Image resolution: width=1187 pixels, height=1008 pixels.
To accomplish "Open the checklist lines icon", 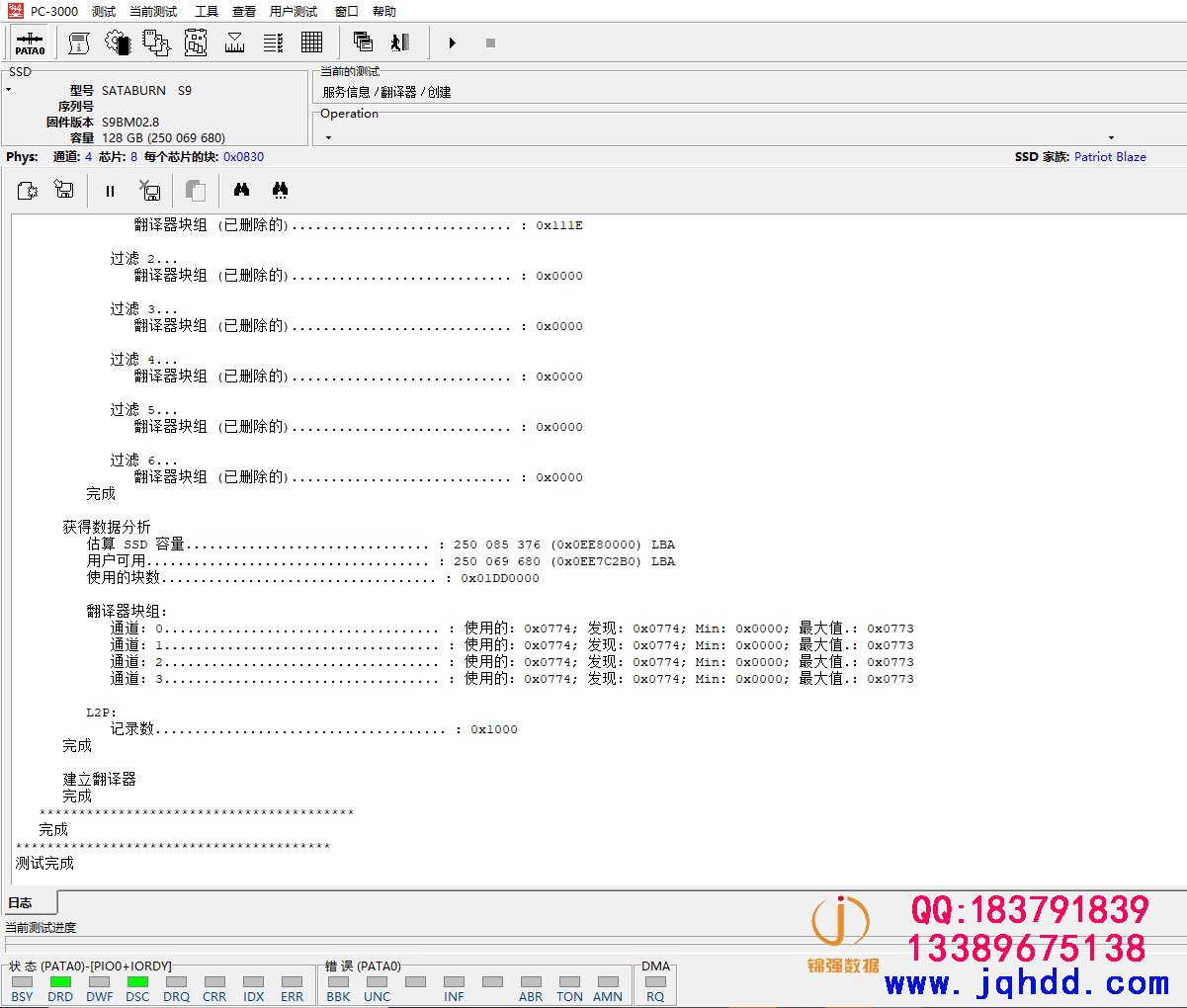I will tap(274, 42).
